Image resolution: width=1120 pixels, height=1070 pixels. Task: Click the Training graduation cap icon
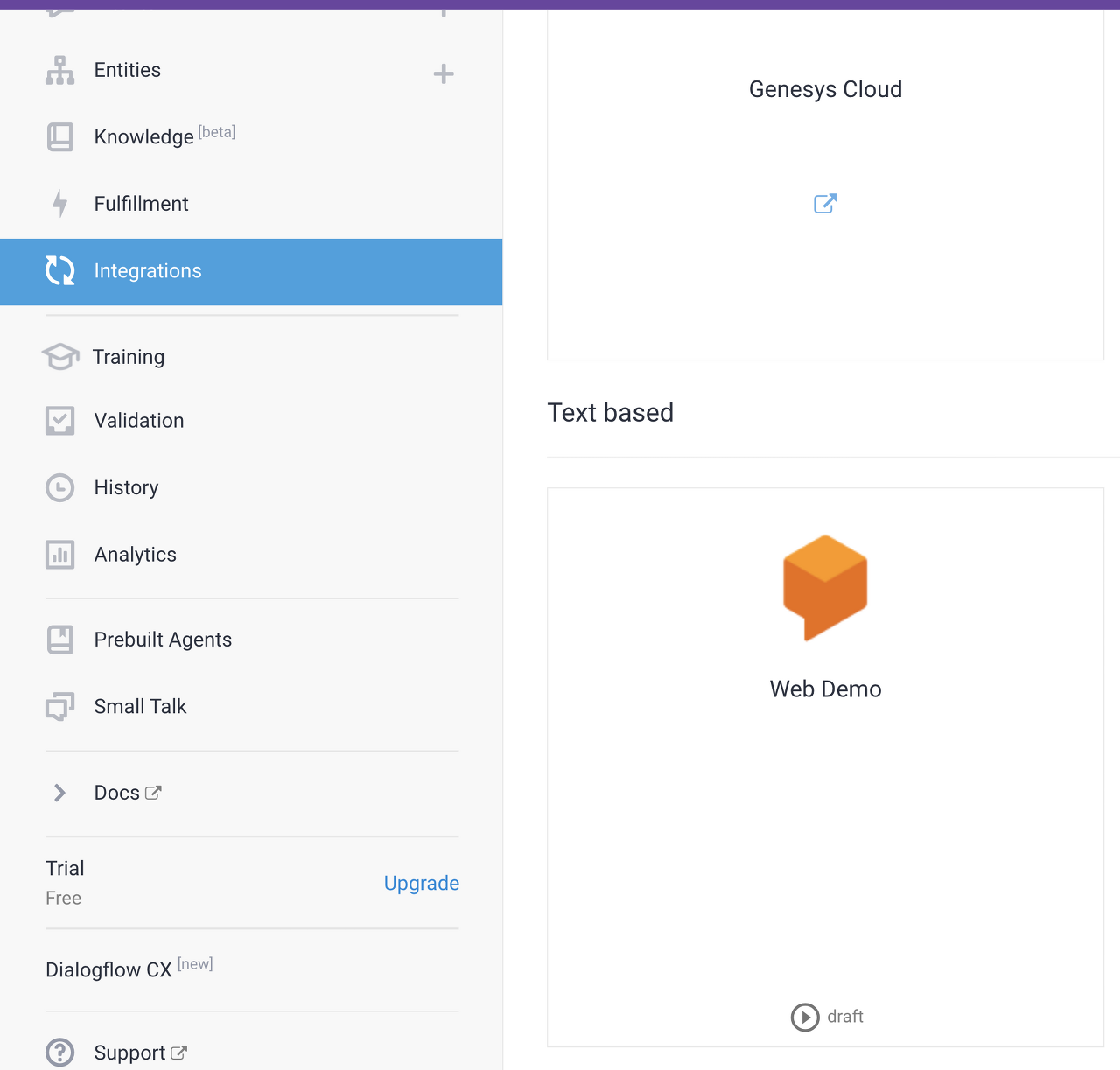pyautogui.click(x=59, y=357)
